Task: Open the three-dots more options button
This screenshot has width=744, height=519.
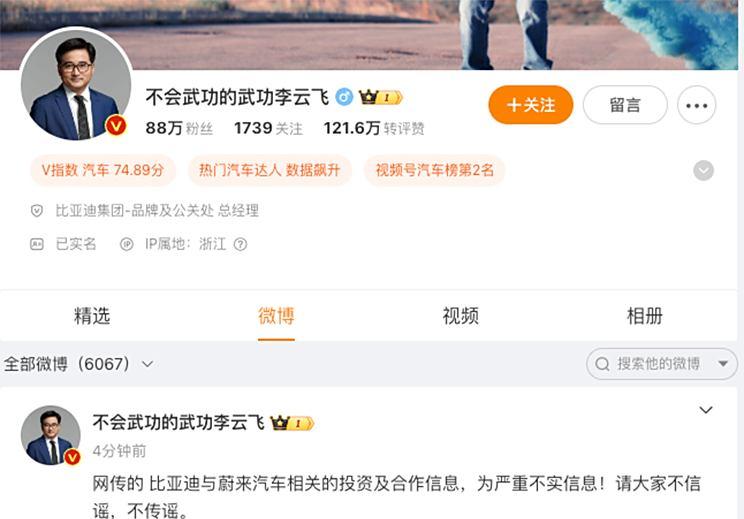Action: [696, 105]
